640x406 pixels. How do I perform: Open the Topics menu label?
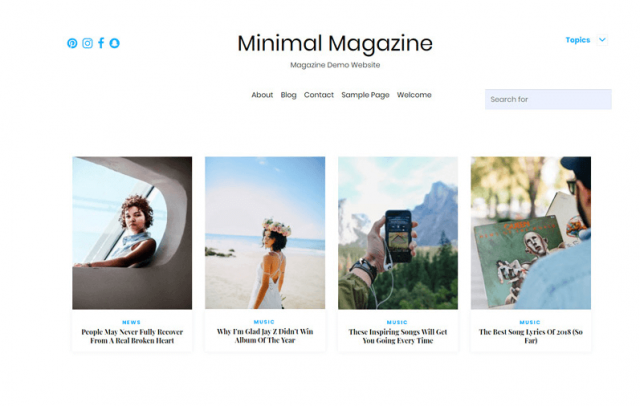(578, 40)
